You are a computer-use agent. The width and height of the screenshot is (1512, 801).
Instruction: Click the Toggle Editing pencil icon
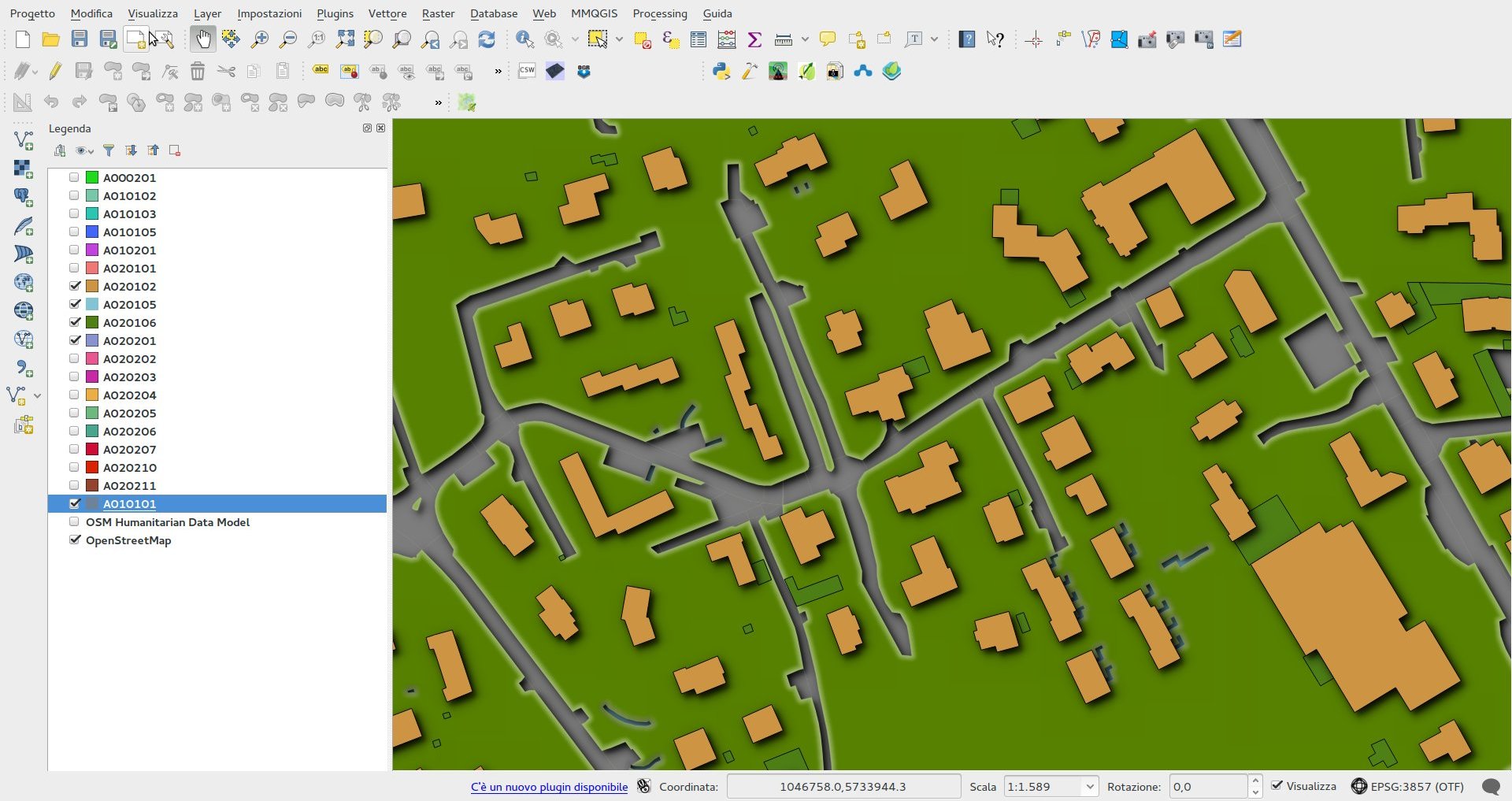pyautogui.click(x=54, y=71)
